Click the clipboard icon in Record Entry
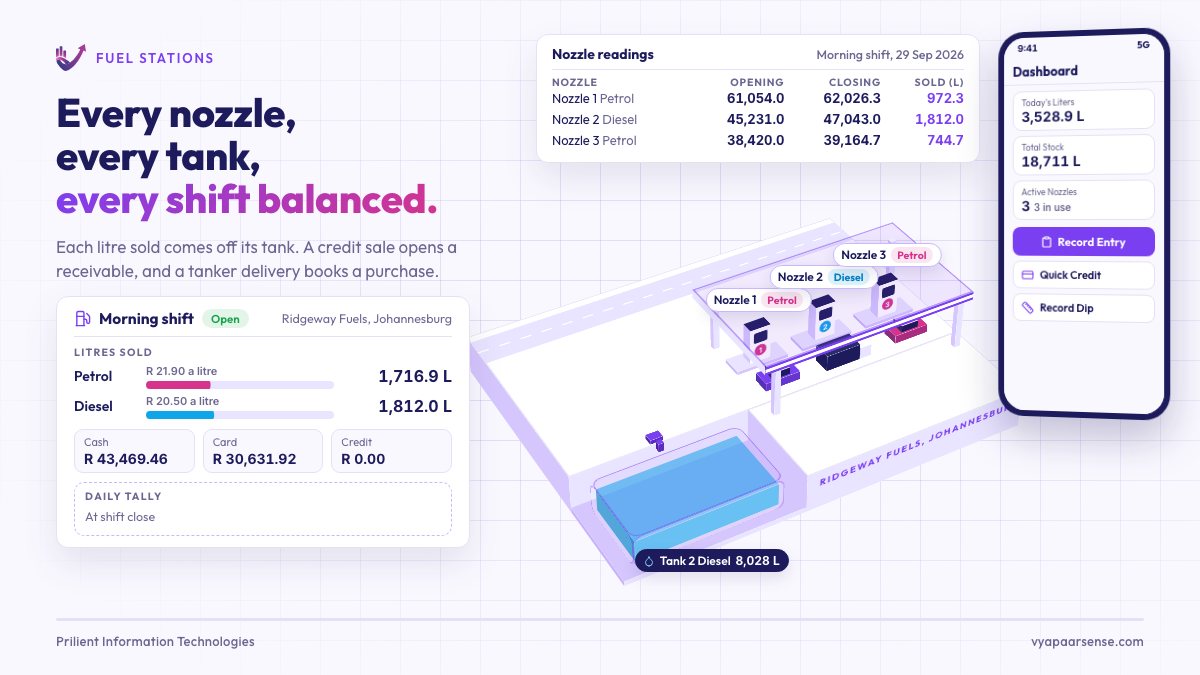Screen dimensions: 1200x675 tap(1046, 242)
